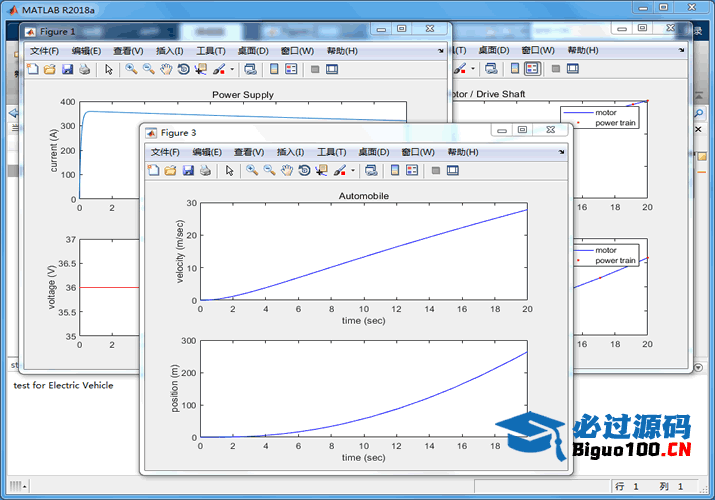Image resolution: width=715 pixels, height=500 pixels.
Task: Click the dock arrow in Figure 3 menu bar
Action: click(x=561, y=152)
